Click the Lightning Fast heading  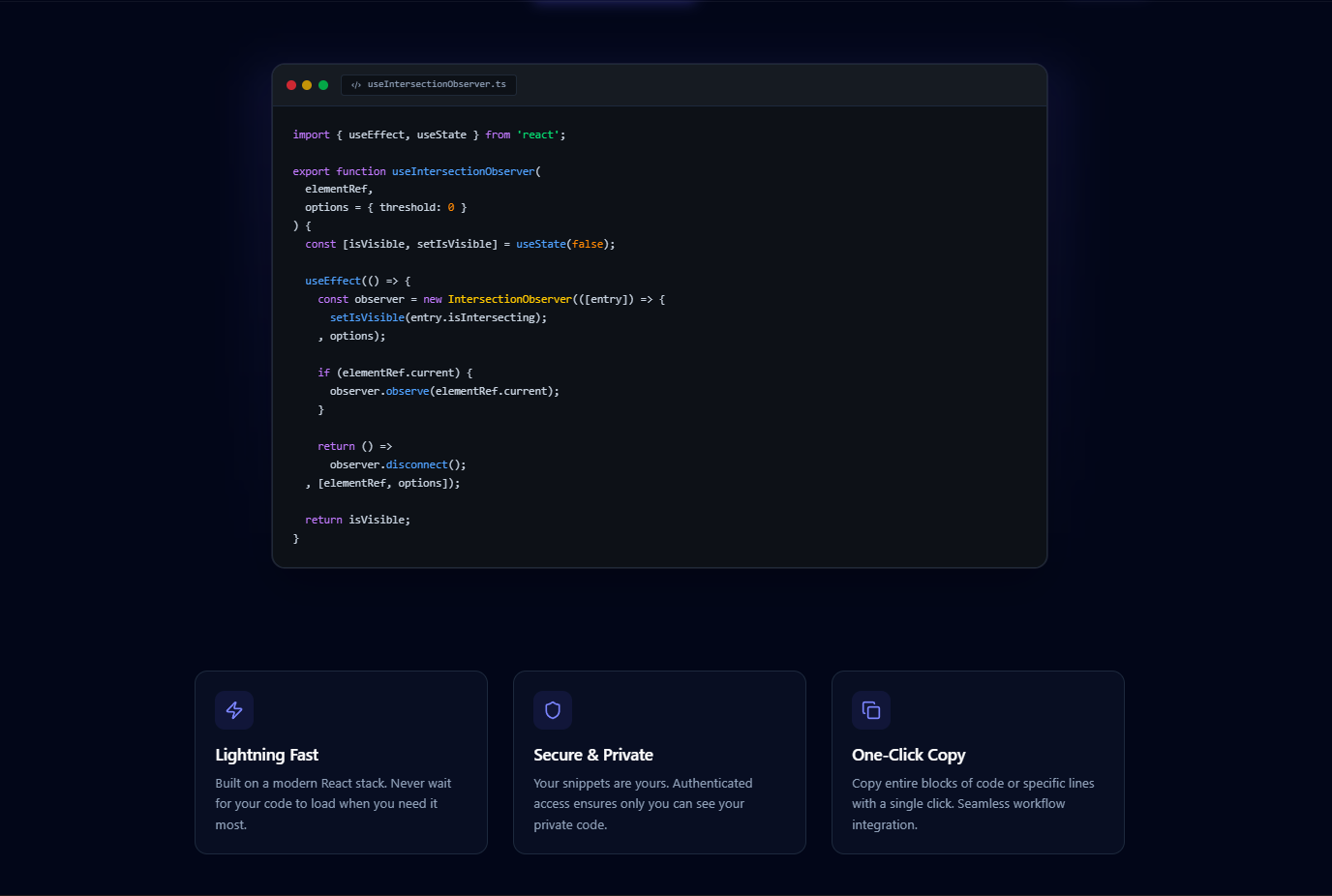tap(266, 755)
